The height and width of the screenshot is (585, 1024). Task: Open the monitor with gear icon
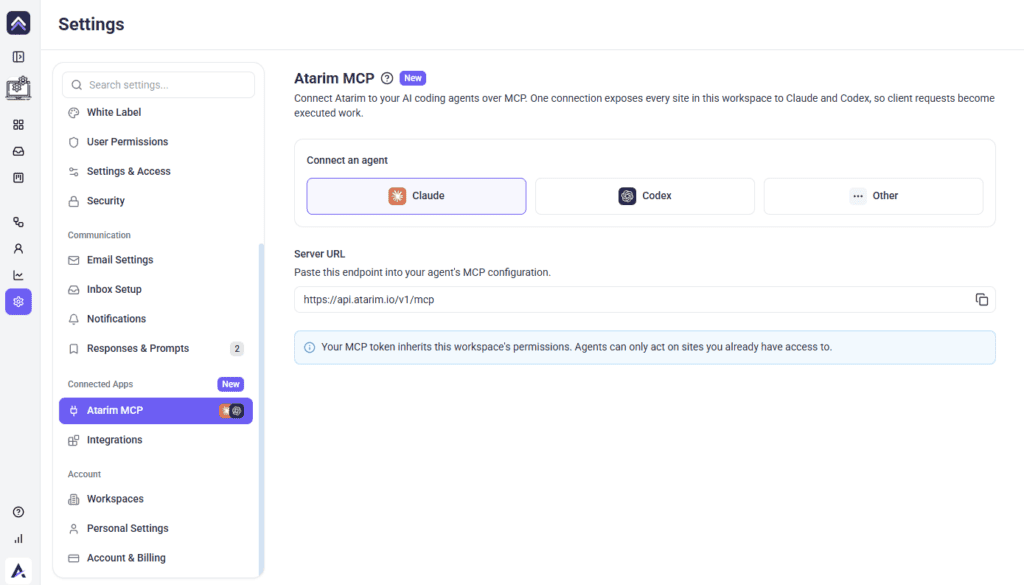(18, 87)
